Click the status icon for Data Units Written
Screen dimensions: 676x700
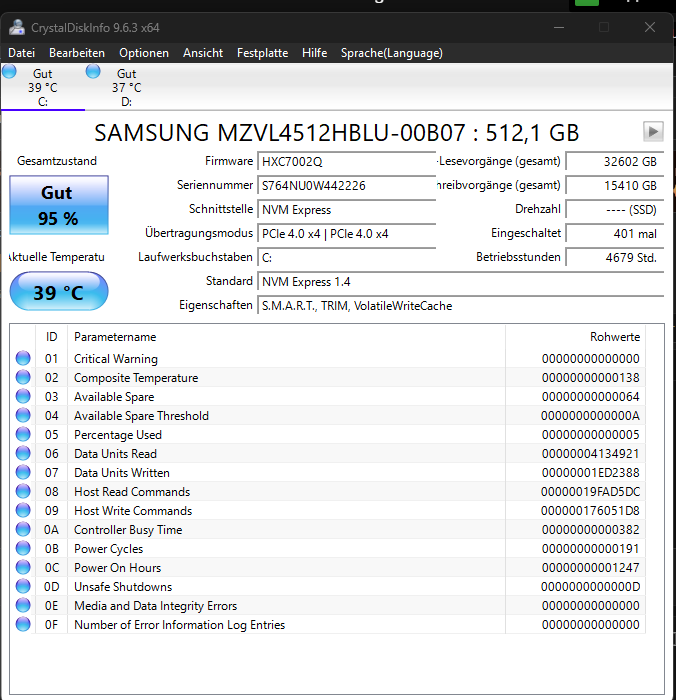pos(23,472)
